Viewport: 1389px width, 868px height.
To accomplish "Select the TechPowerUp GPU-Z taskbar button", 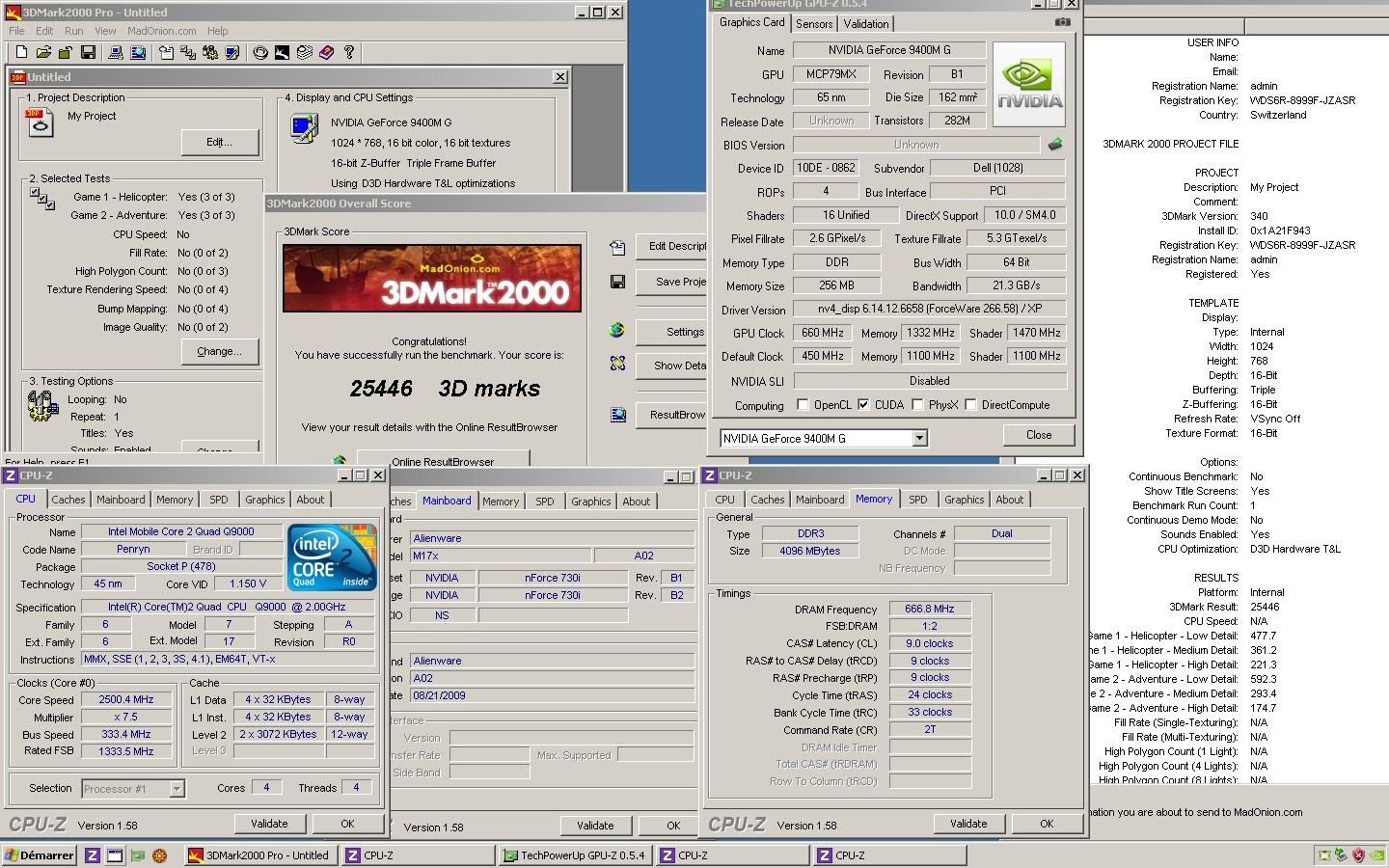I will 575,855.
